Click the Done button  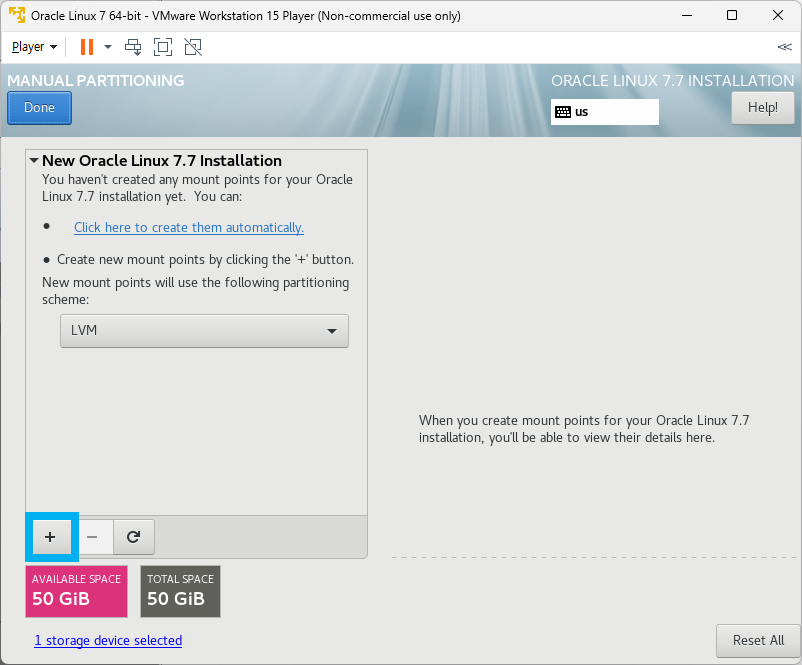[39, 108]
